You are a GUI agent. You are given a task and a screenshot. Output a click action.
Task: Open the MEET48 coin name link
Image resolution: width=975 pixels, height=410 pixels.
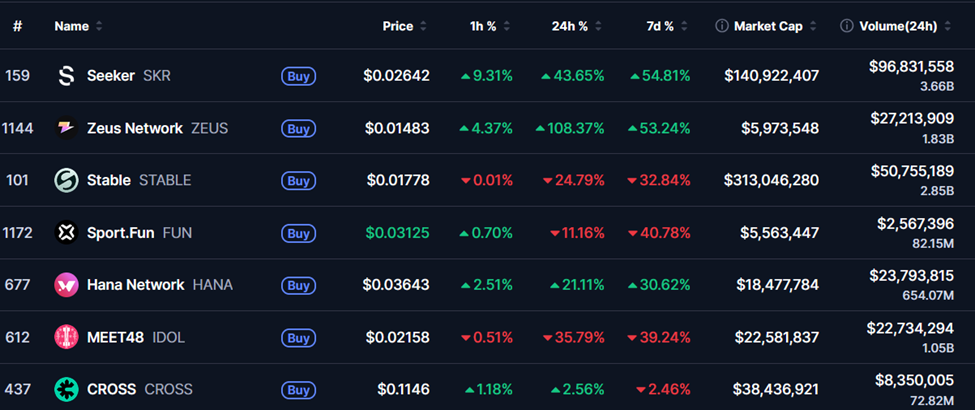115,338
